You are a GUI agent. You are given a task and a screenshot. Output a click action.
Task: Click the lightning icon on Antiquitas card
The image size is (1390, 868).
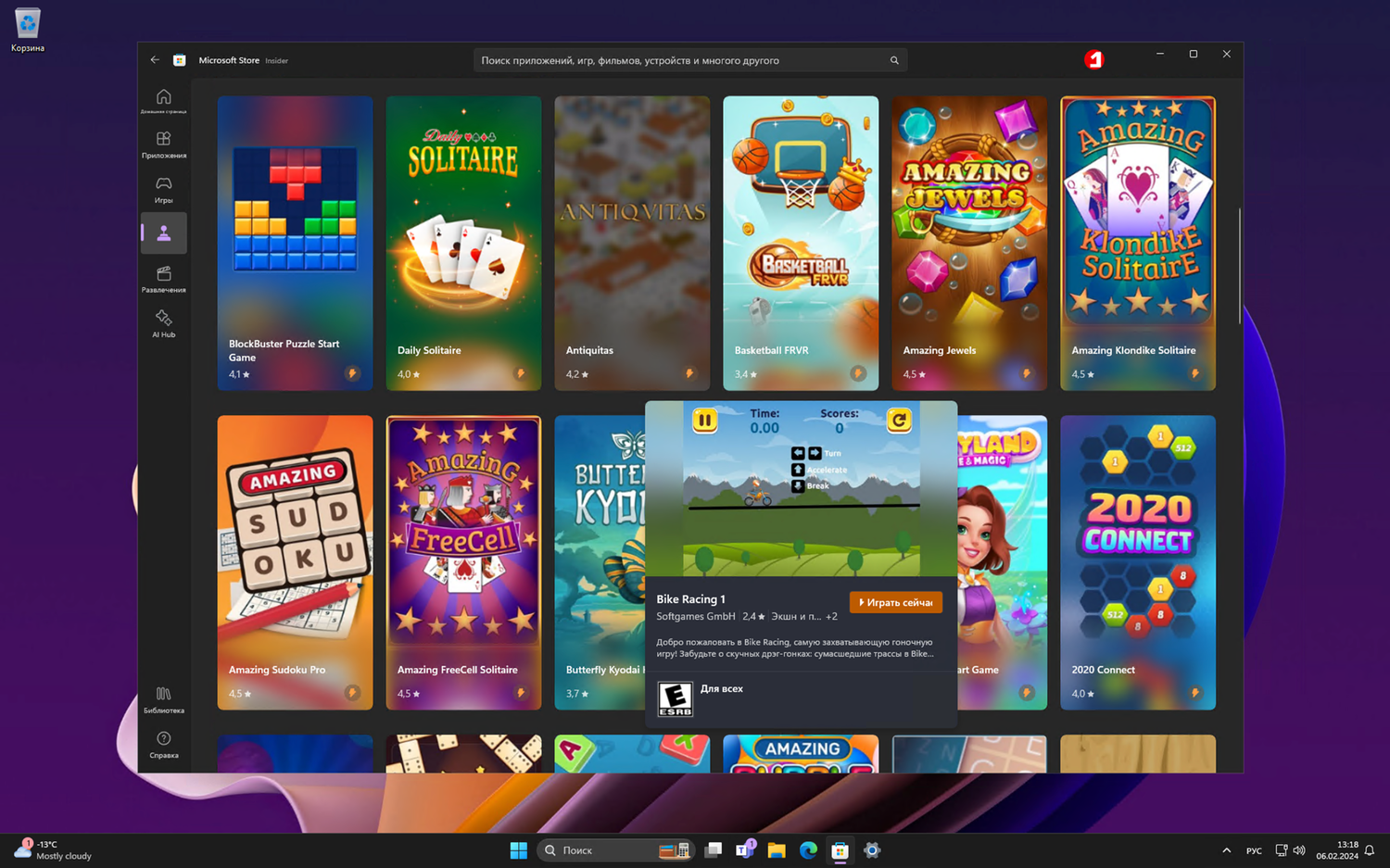tap(689, 373)
